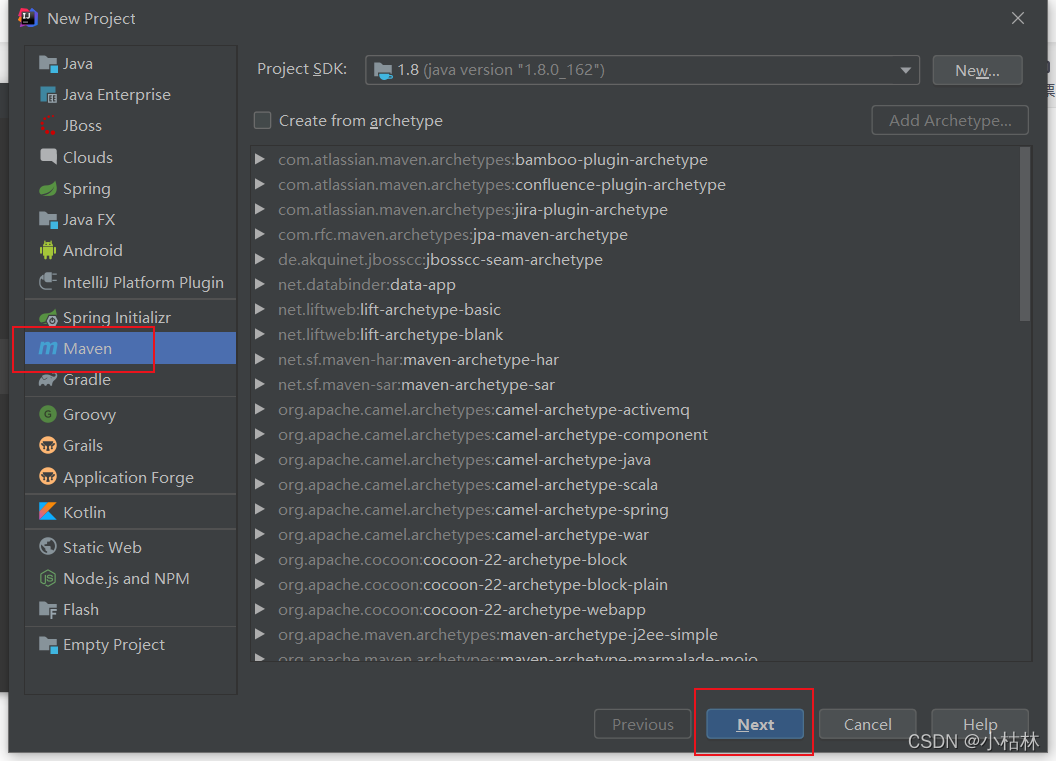The width and height of the screenshot is (1056, 761).
Task: Click the Kotlin K icon
Action: (48, 512)
